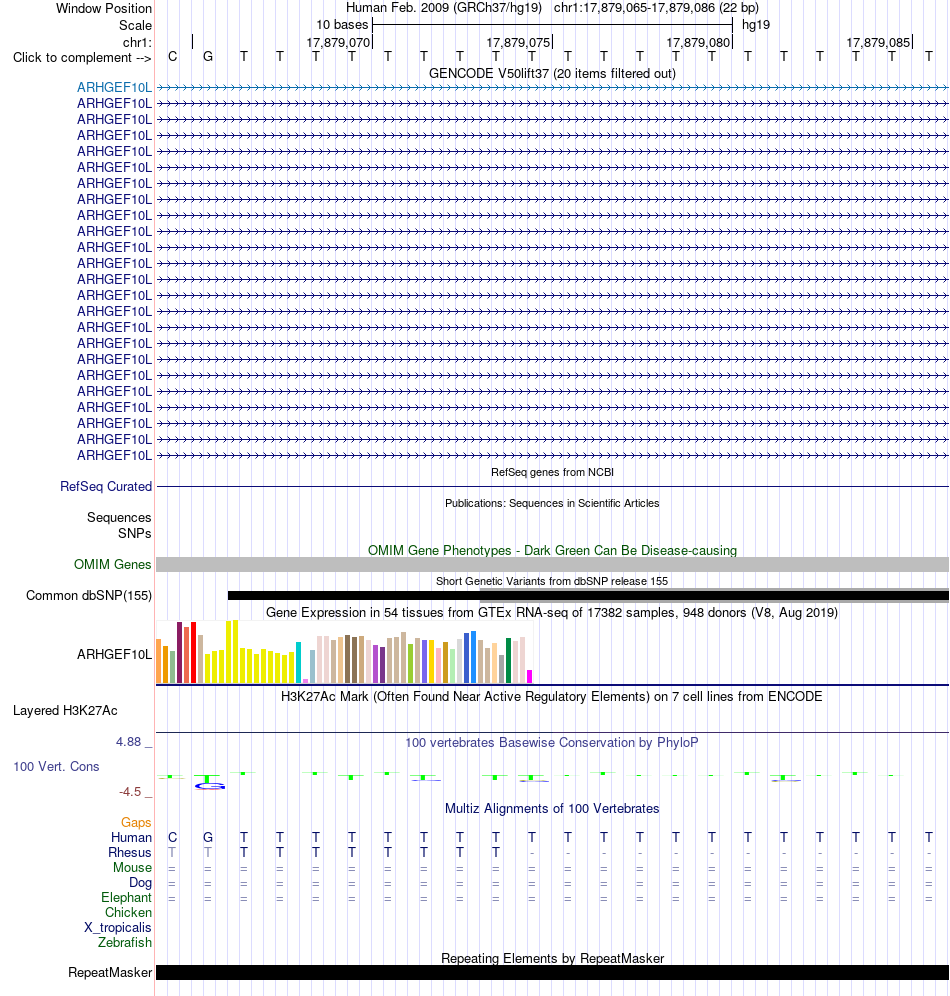Click the RepeatMasker track label
The width and height of the screenshot is (950, 996).
coord(110,973)
